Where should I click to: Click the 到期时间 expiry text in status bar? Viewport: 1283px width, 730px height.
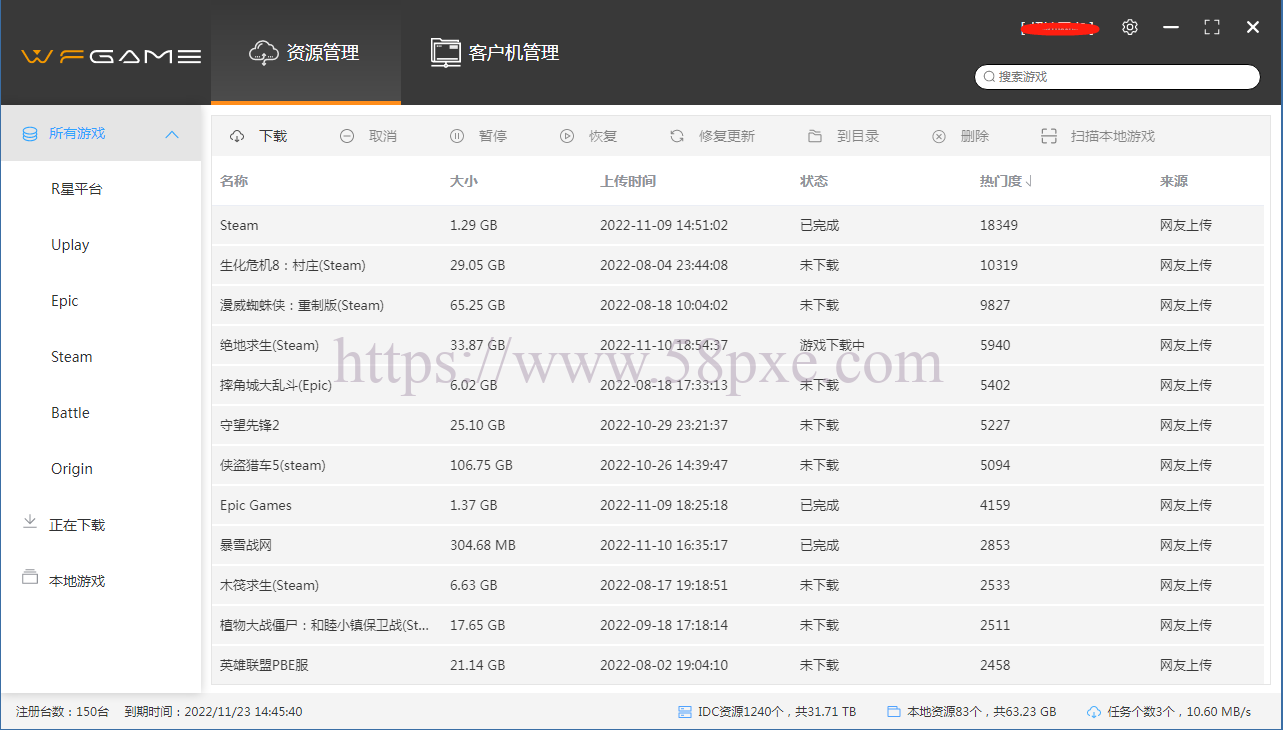tap(213, 712)
